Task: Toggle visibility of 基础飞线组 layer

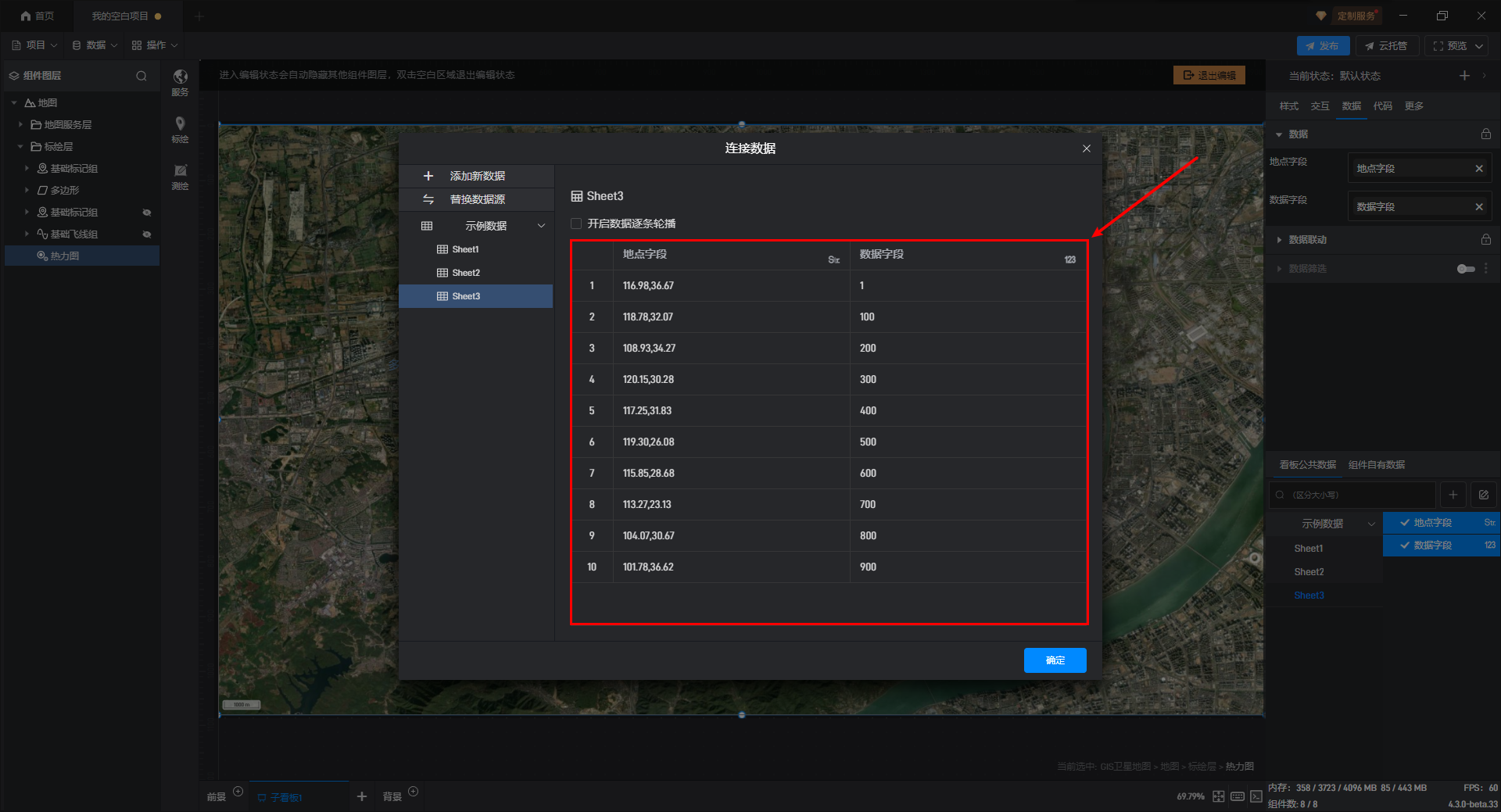Action: (x=146, y=234)
